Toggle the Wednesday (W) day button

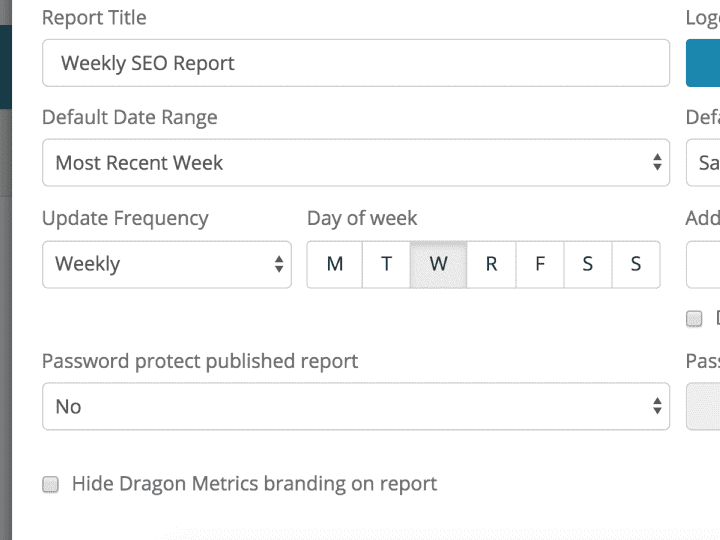tap(438, 264)
